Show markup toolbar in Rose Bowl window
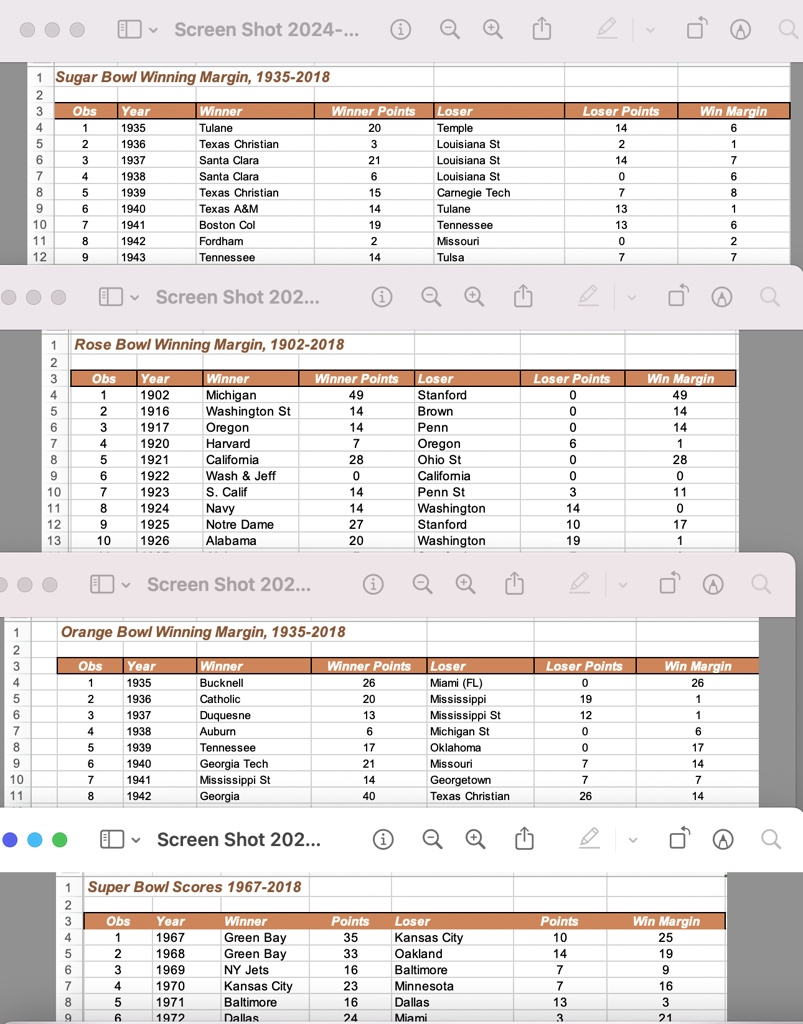This screenshot has height=1024, width=803. point(721,297)
